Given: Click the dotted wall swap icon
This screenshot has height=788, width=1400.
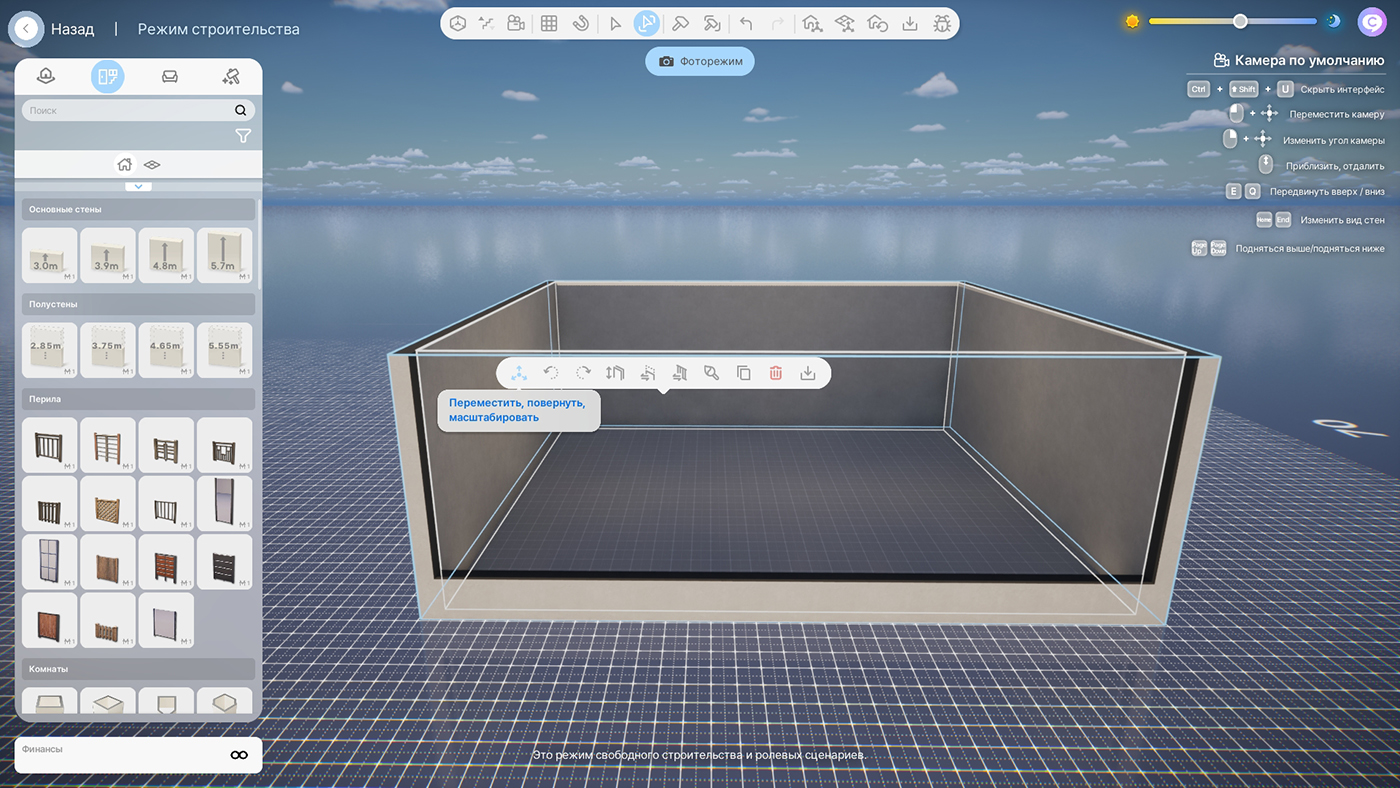Looking at the screenshot, I should tap(647, 373).
